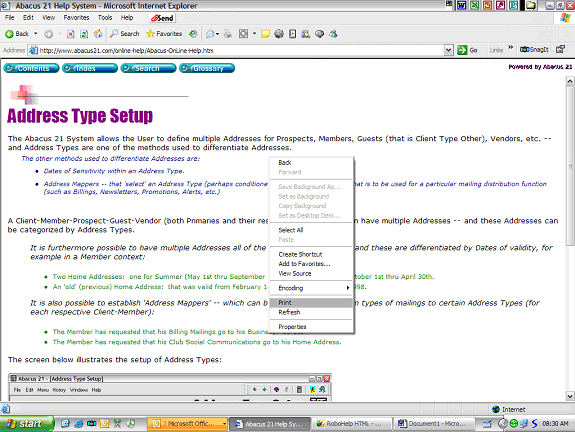Image resolution: width=575 pixels, height=432 pixels.
Task: Expand the Links toolbar chevron
Action: pos(510,48)
